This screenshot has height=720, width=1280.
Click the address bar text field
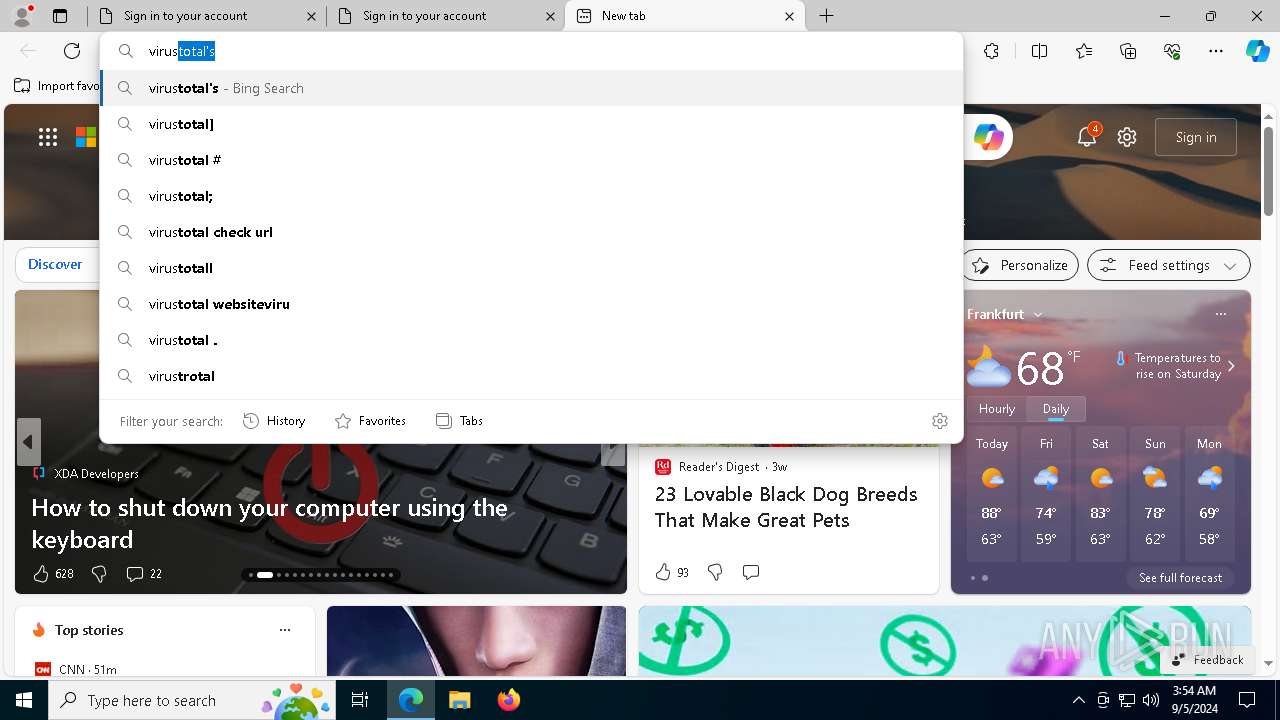point(550,51)
